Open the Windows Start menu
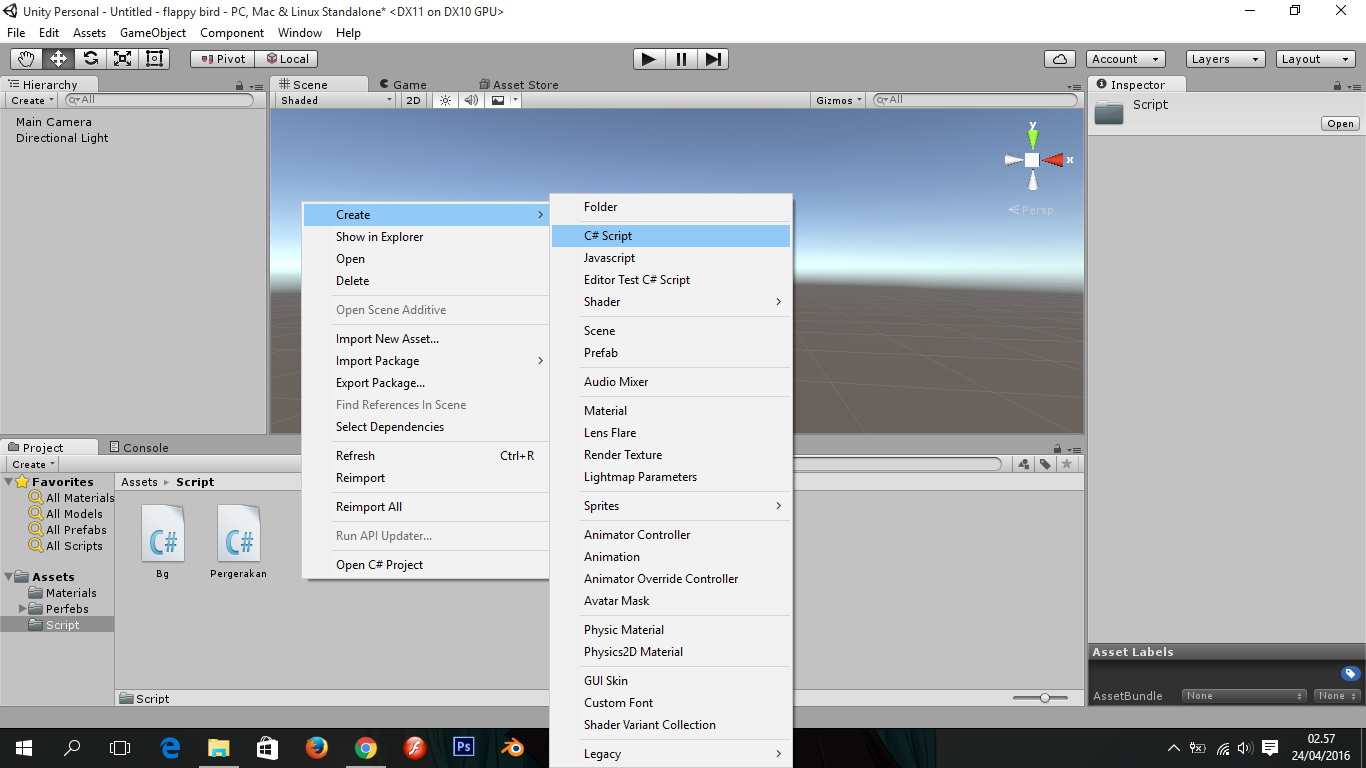 point(23,747)
